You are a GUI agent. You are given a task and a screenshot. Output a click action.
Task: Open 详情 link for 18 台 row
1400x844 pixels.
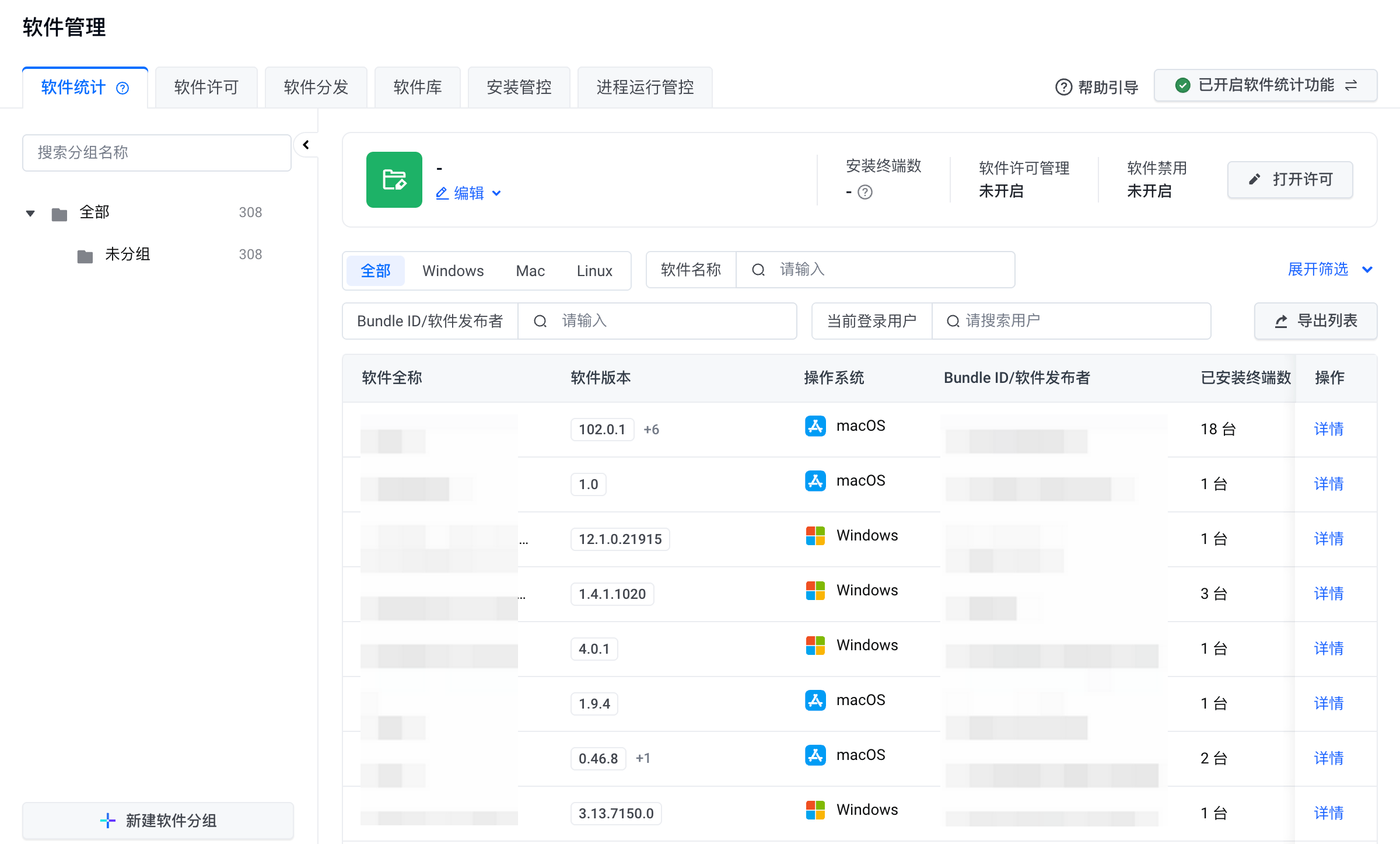coord(1328,429)
